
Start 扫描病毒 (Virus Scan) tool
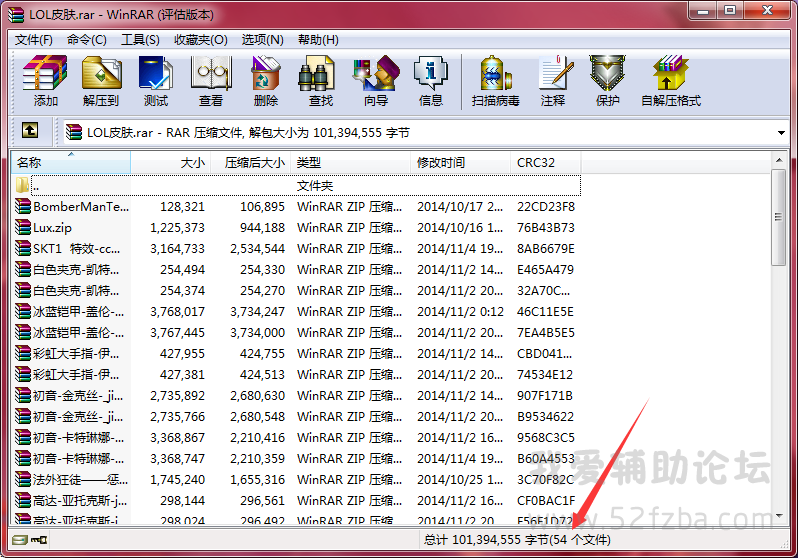496,81
